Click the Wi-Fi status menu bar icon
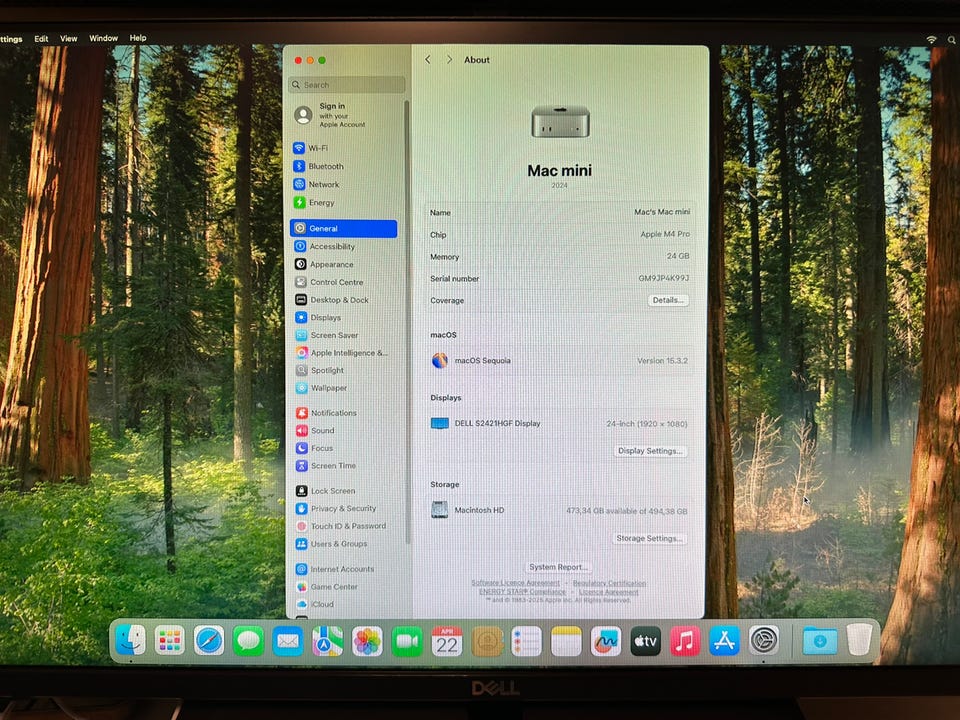Image resolution: width=960 pixels, height=720 pixels. point(931,39)
